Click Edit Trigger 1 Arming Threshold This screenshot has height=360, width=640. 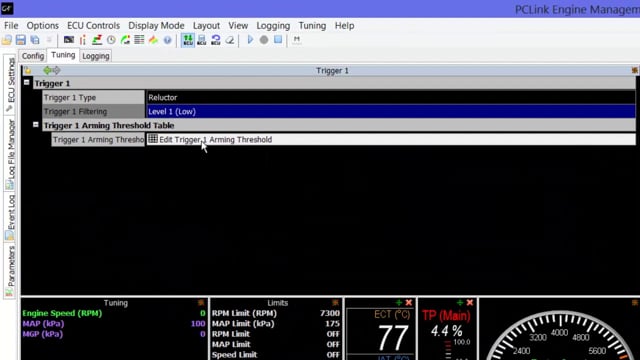click(x=391, y=140)
